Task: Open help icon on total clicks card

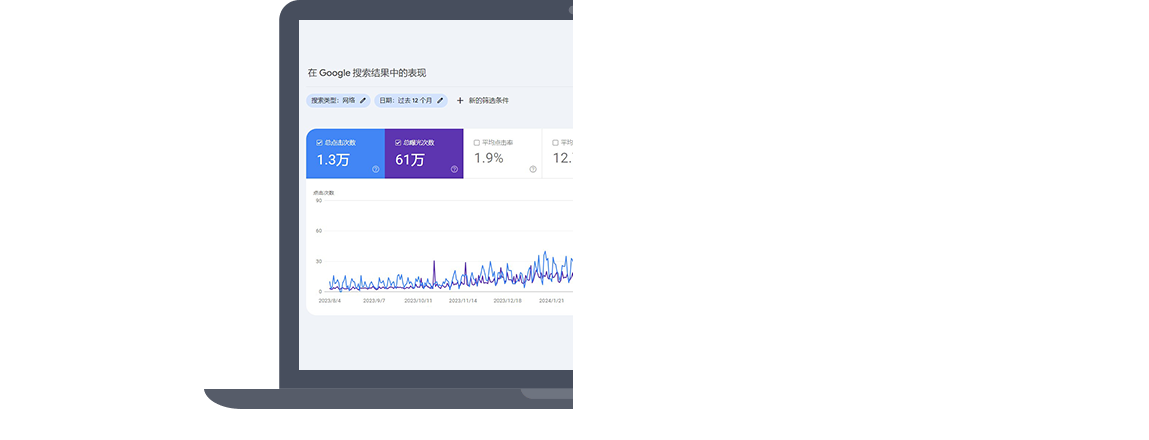Action: click(x=375, y=169)
